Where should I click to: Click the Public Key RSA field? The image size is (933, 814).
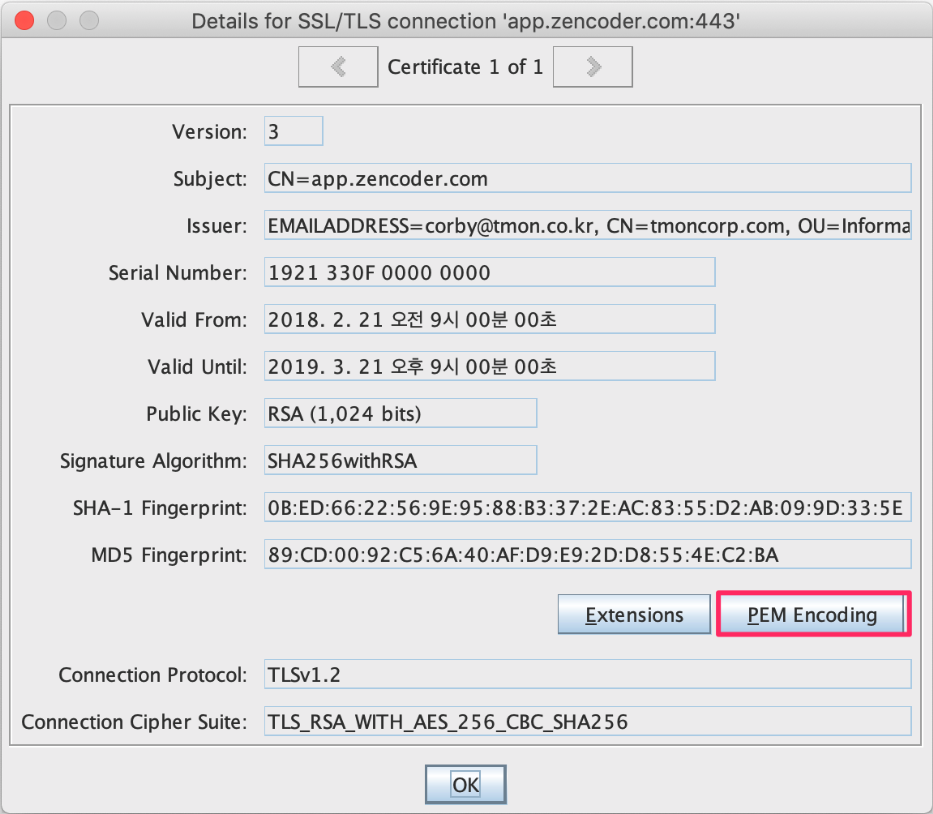point(400,414)
